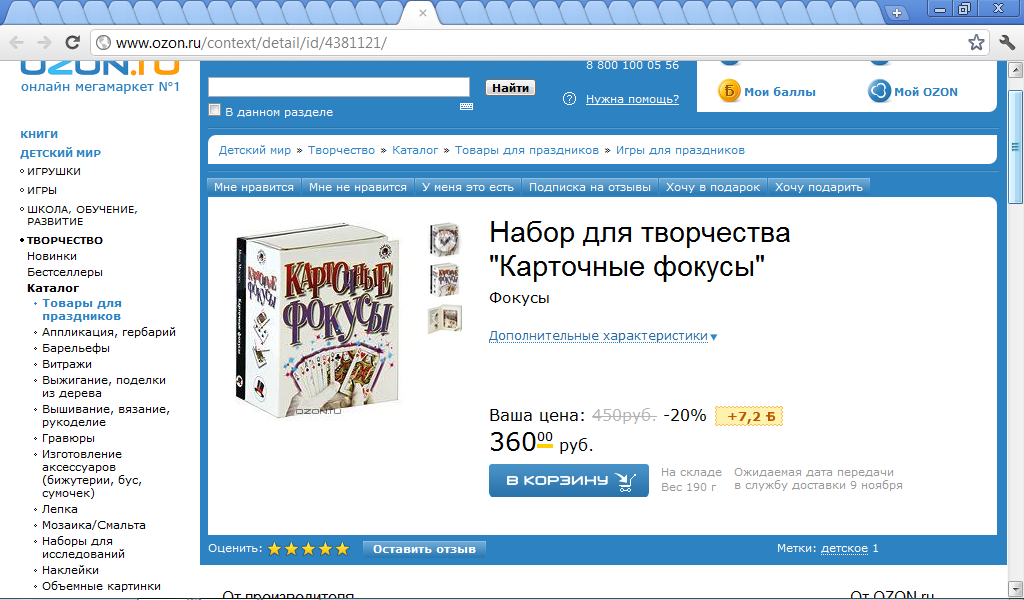Click the on-screen keyboard icon below search
Viewport: 1024px width, 600px height.
pos(466,106)
